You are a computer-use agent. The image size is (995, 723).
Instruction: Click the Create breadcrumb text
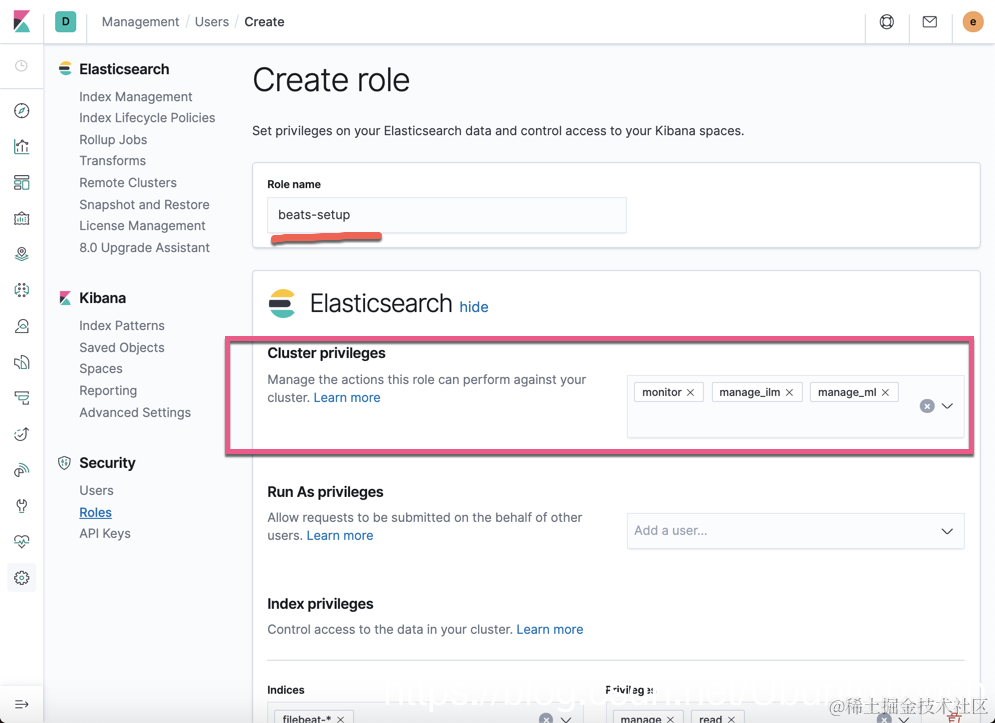tap(264, 22)
